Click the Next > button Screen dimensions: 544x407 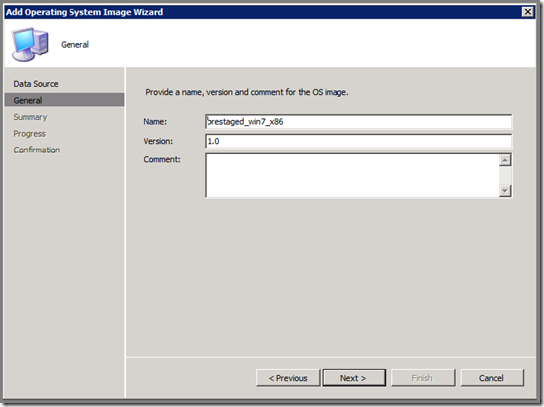coord(354,378)
